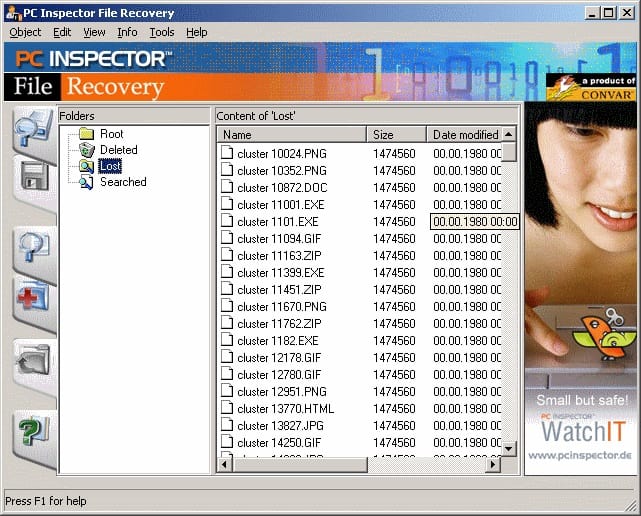The image size is (641, 516).
Task: Maximize the PC Inspector window
Action: (x=609, y=13)
